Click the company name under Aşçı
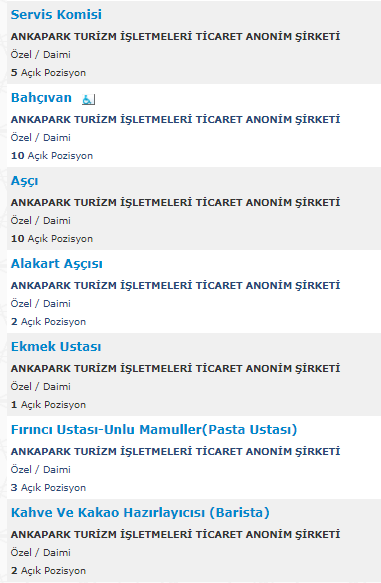This screenshot has width=381, height=583. tap(175, 202)
